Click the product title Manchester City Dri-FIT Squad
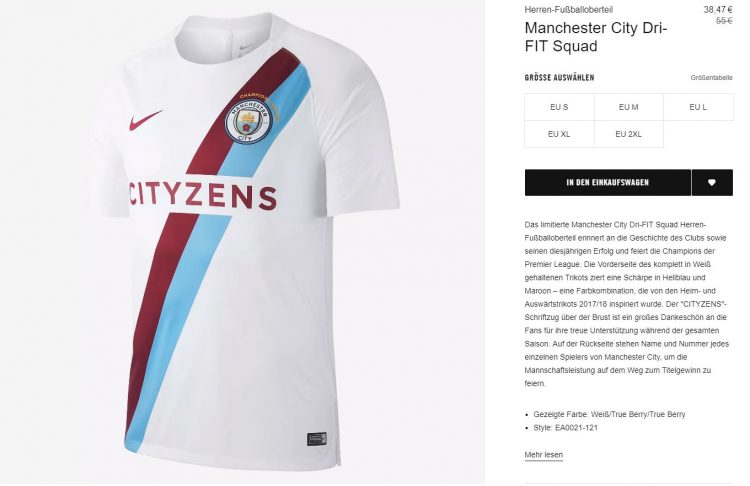750x486 pixels. coord(596,37)
